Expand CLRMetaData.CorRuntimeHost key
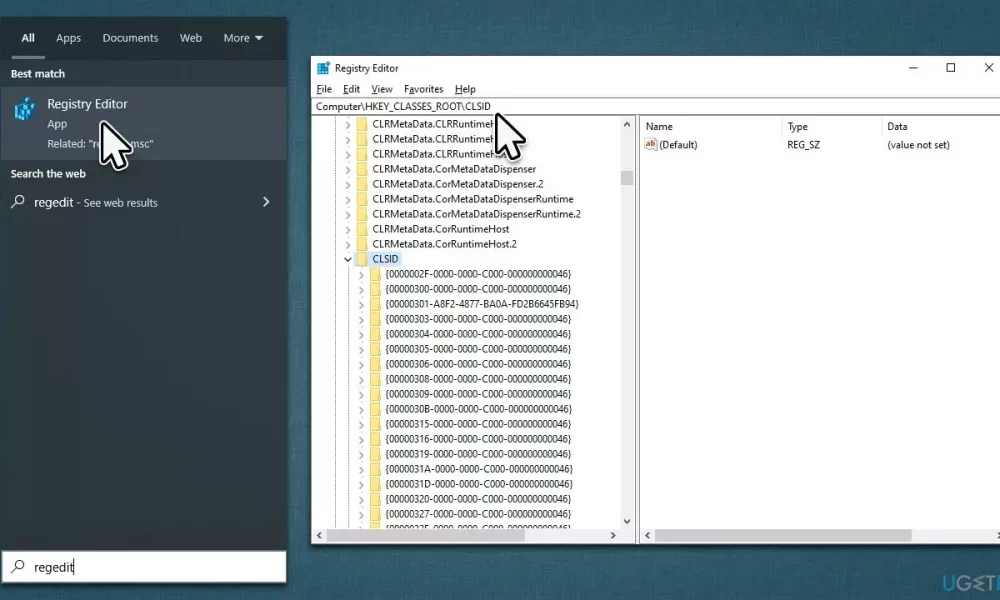Image resolution: width=1000 pixels, height=600 pixels. [x=348, y=229]
